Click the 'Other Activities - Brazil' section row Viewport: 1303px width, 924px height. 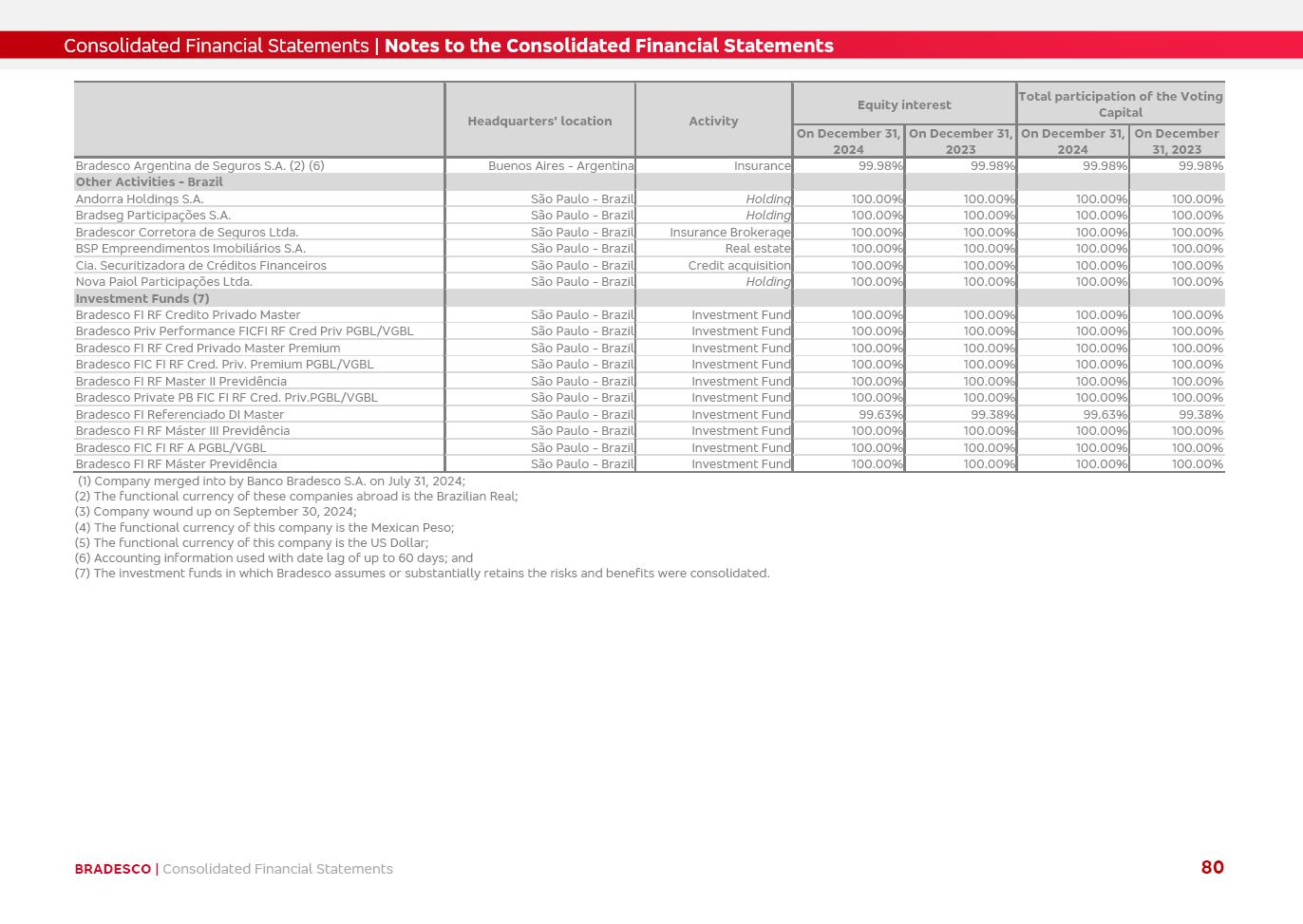pos(149,182)
